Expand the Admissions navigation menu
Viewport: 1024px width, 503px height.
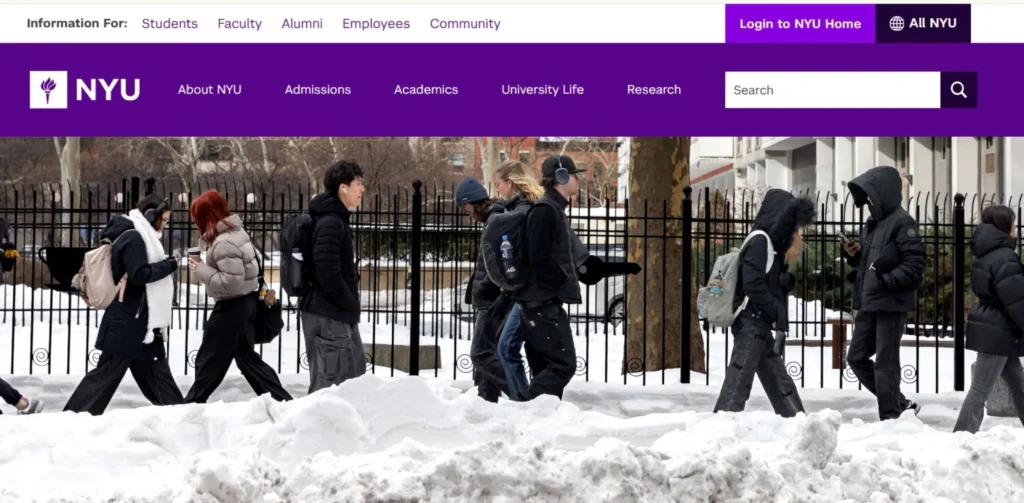pos(317,89)
